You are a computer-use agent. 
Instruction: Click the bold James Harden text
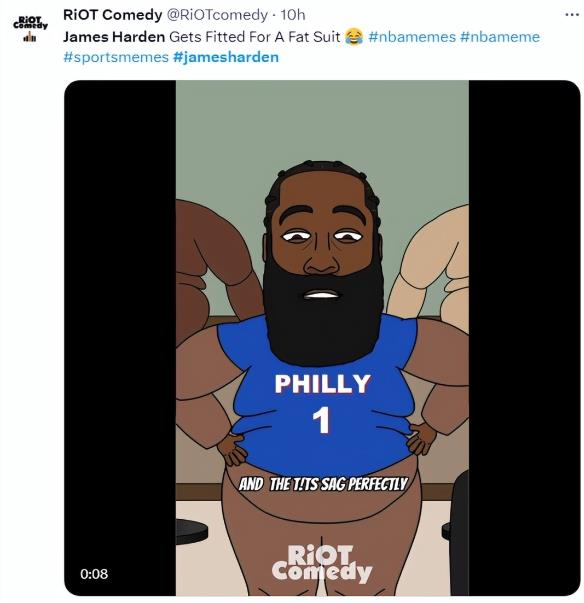[x=114, y=37]
